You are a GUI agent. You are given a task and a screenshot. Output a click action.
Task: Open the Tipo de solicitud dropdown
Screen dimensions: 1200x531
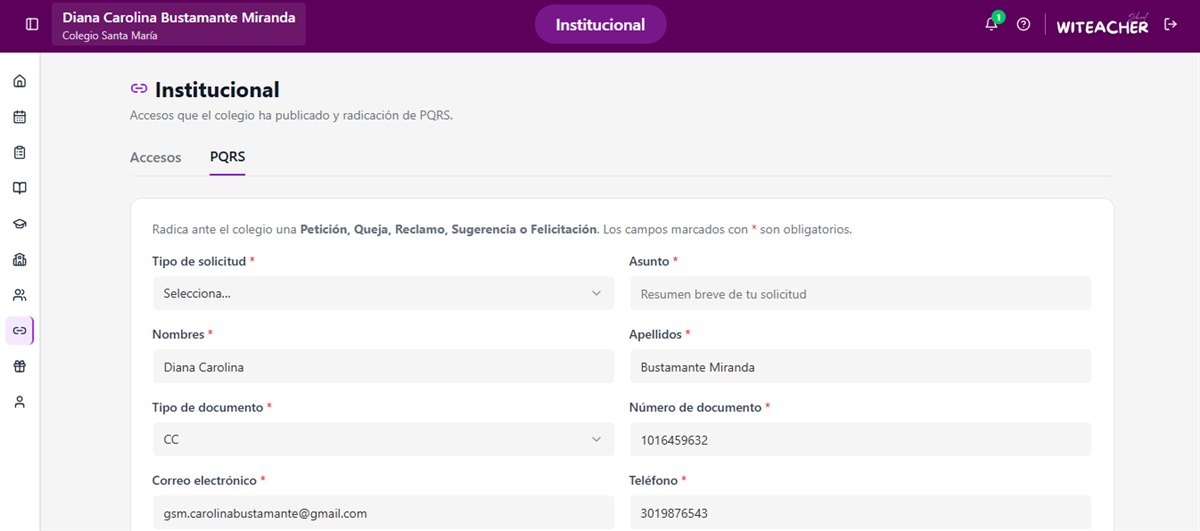(383, 293)
